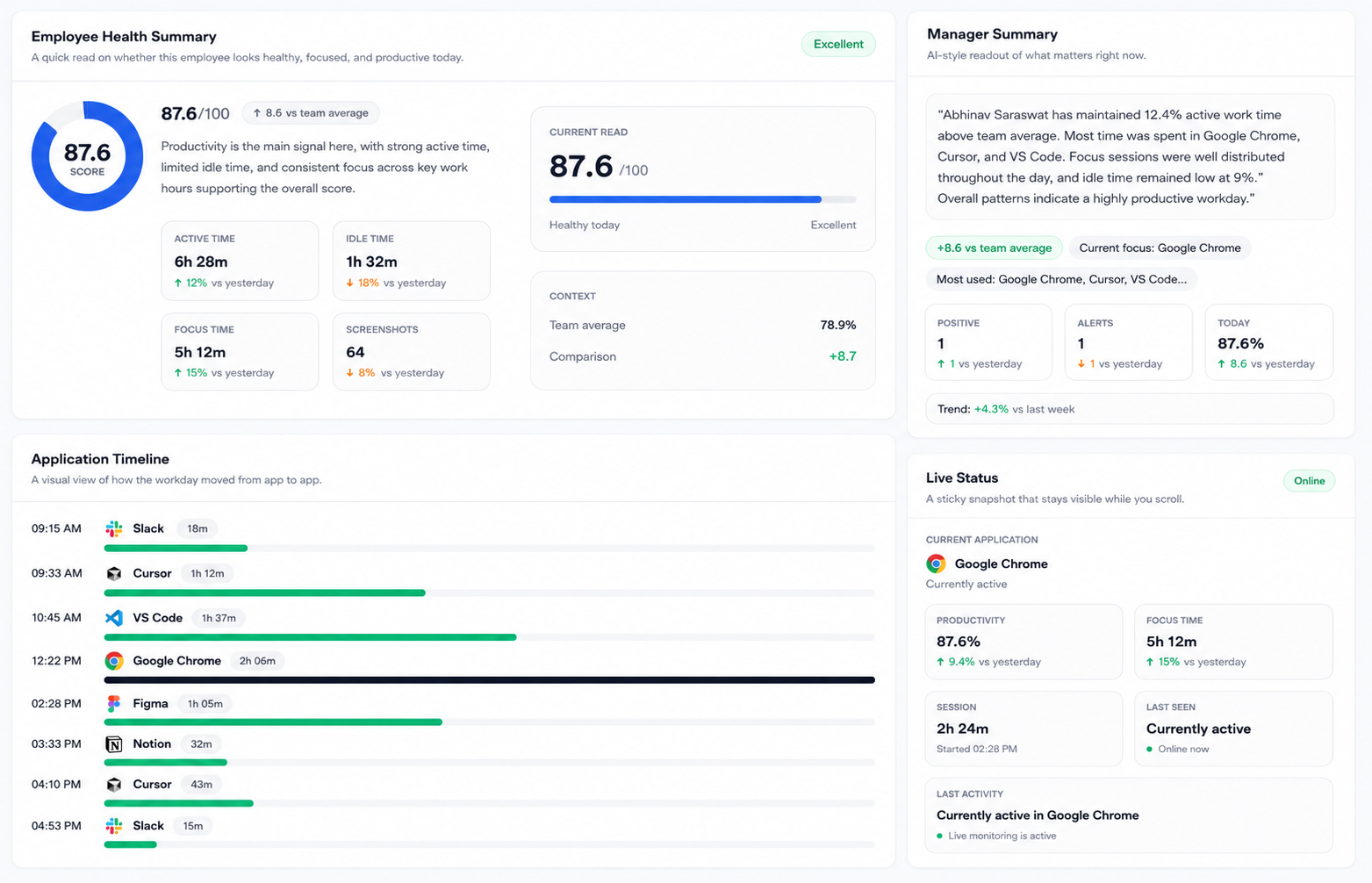Click the Google Chrome dark timeline bar
Screen dimensions: 1372x883
pos(490,679)
